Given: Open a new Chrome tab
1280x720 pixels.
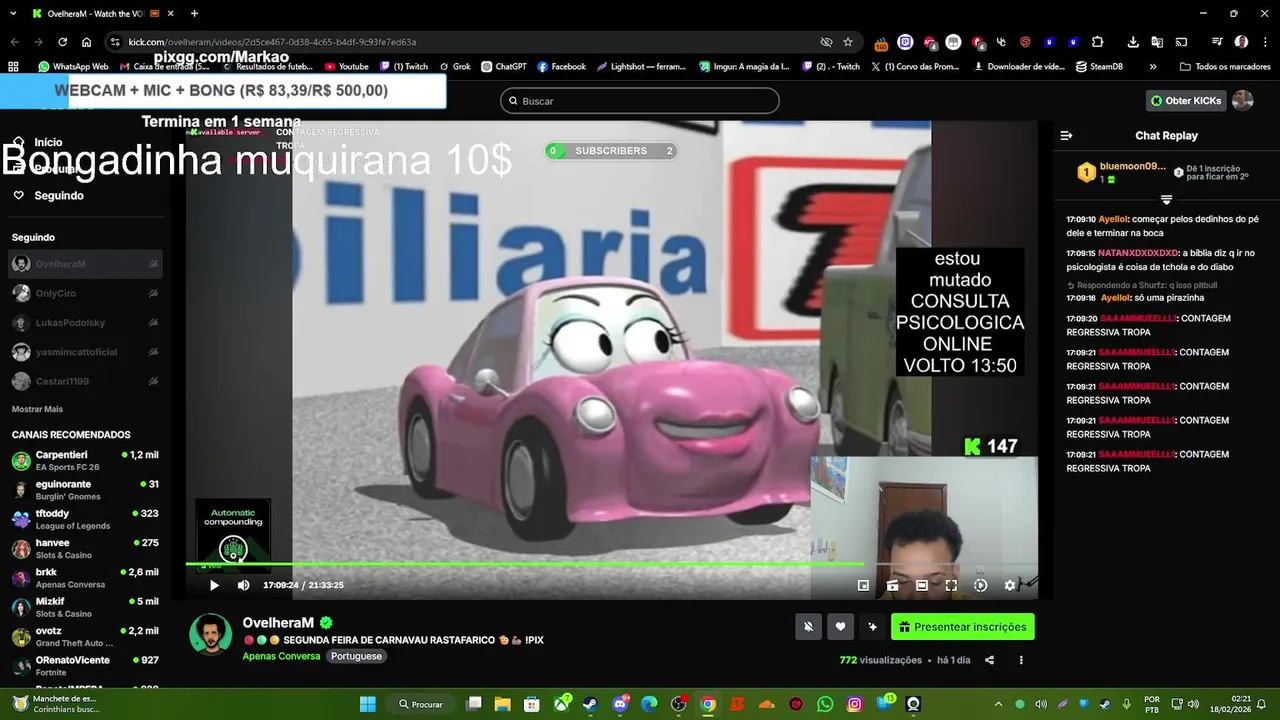Looking at the screenshot, I should [x=194, y=14].
